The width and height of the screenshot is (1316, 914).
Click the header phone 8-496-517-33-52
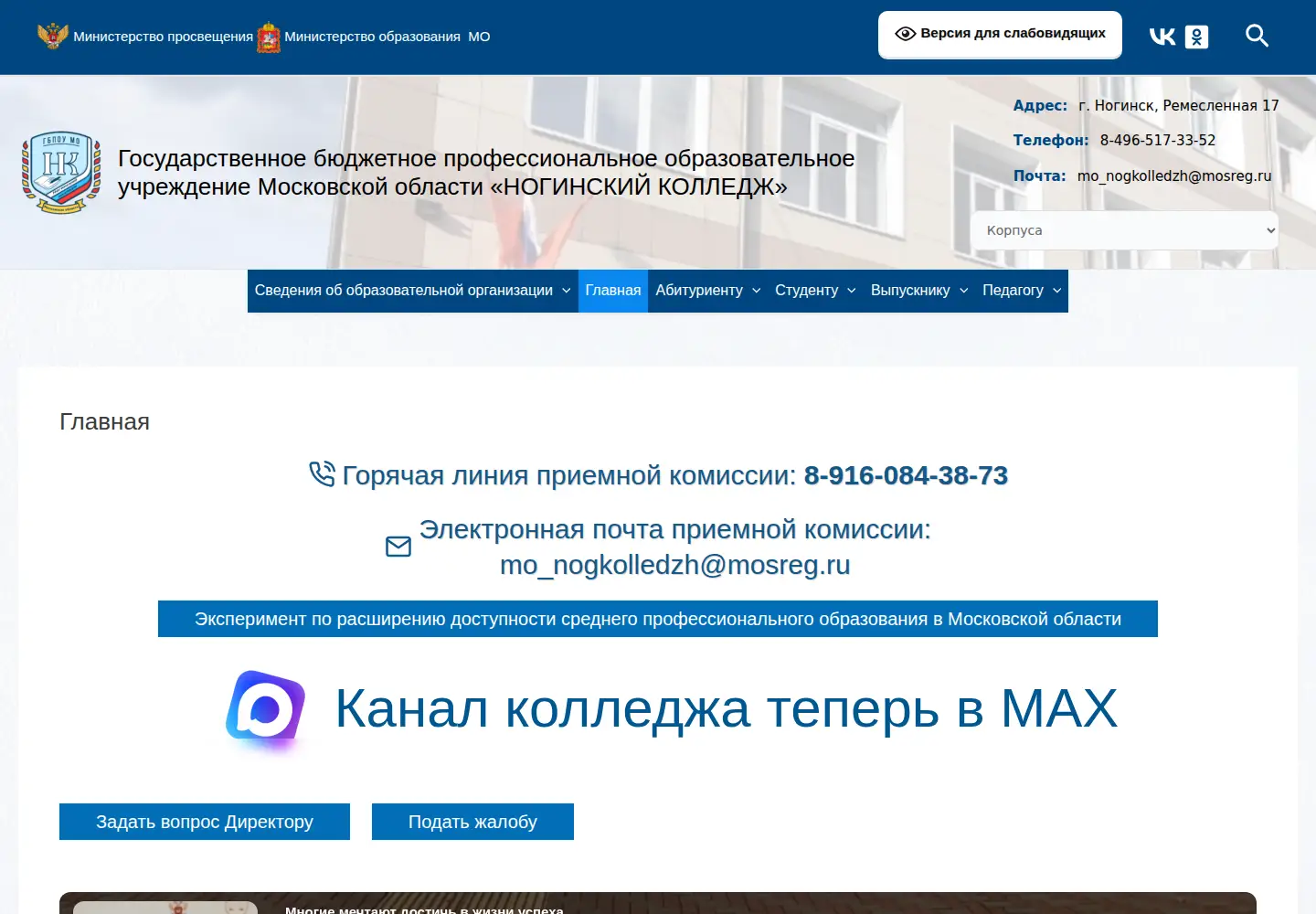pyautogui.click(x=1158, y=140)
